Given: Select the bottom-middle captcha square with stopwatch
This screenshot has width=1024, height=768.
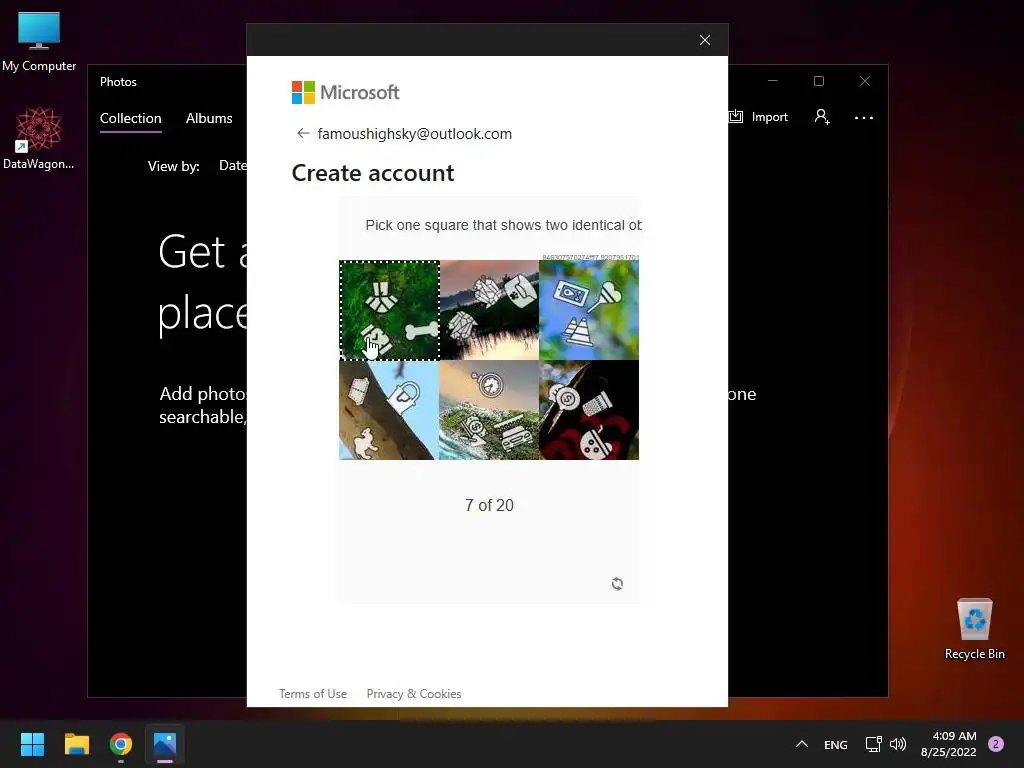Looking at the screenshot, I should pos(489,410).
